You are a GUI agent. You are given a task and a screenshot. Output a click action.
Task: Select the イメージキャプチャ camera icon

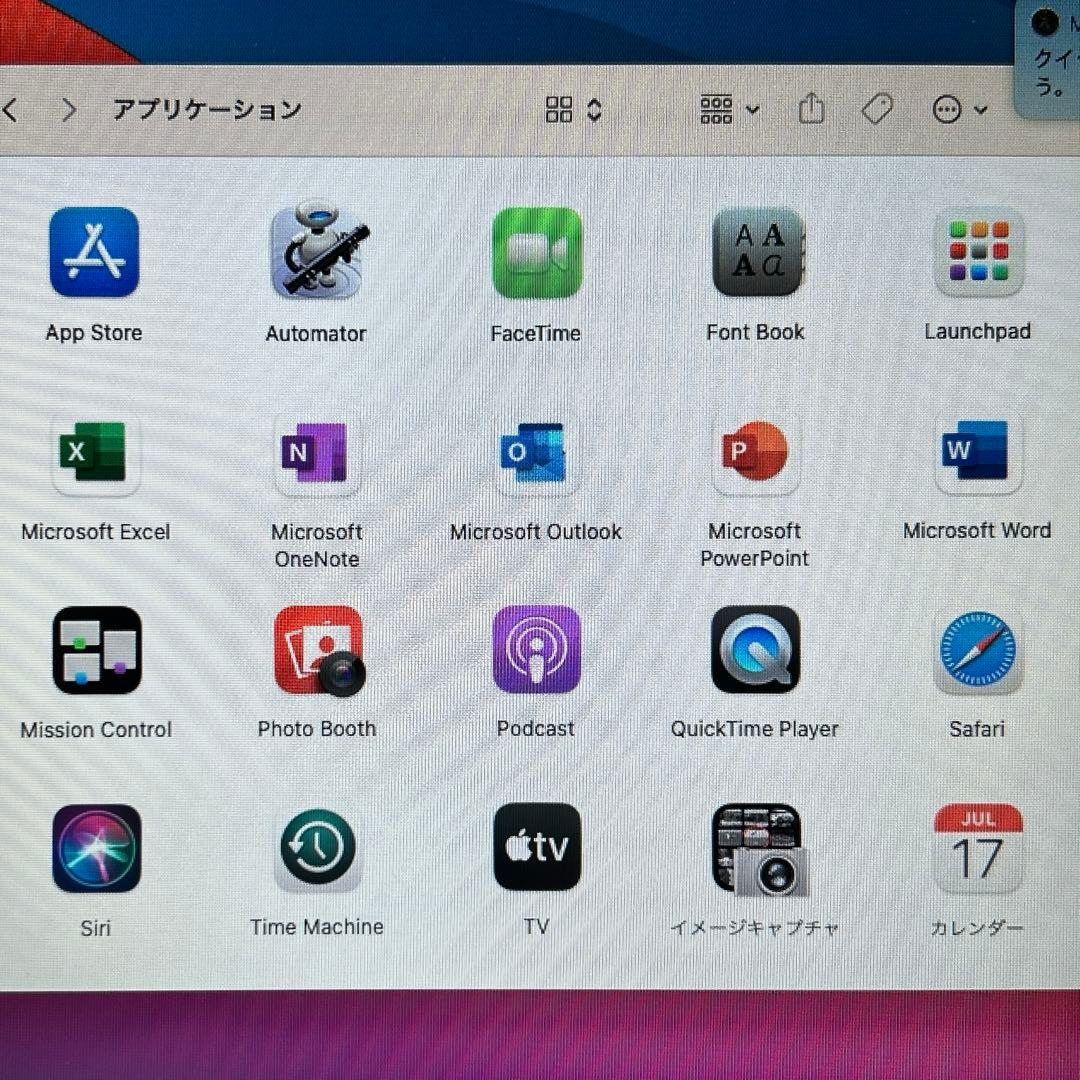759,850
